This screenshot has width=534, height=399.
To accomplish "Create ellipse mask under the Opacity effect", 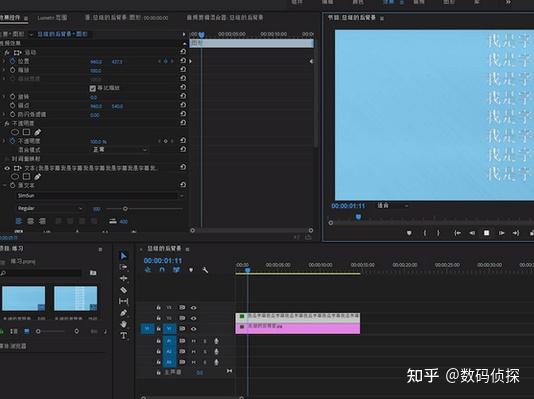I will pyautogui.click(x=15, y=132).
